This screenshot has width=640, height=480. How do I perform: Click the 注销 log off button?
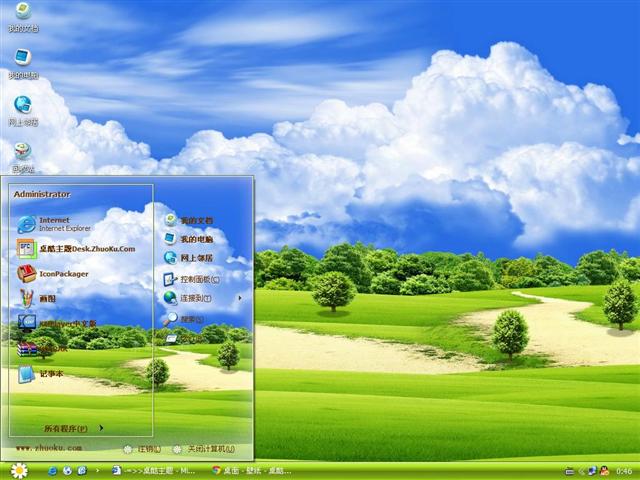(x=142, y=449)
